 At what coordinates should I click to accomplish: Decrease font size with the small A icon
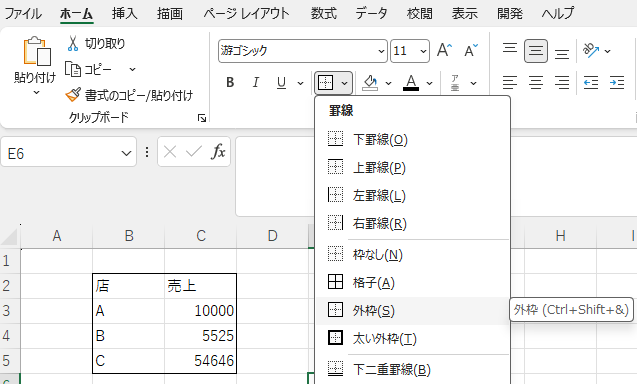(x=471, y=50)
